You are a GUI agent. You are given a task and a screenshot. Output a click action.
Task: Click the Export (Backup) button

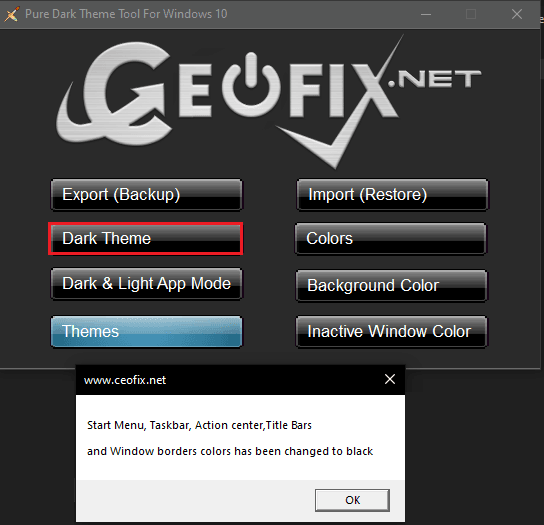click(146, 195)
